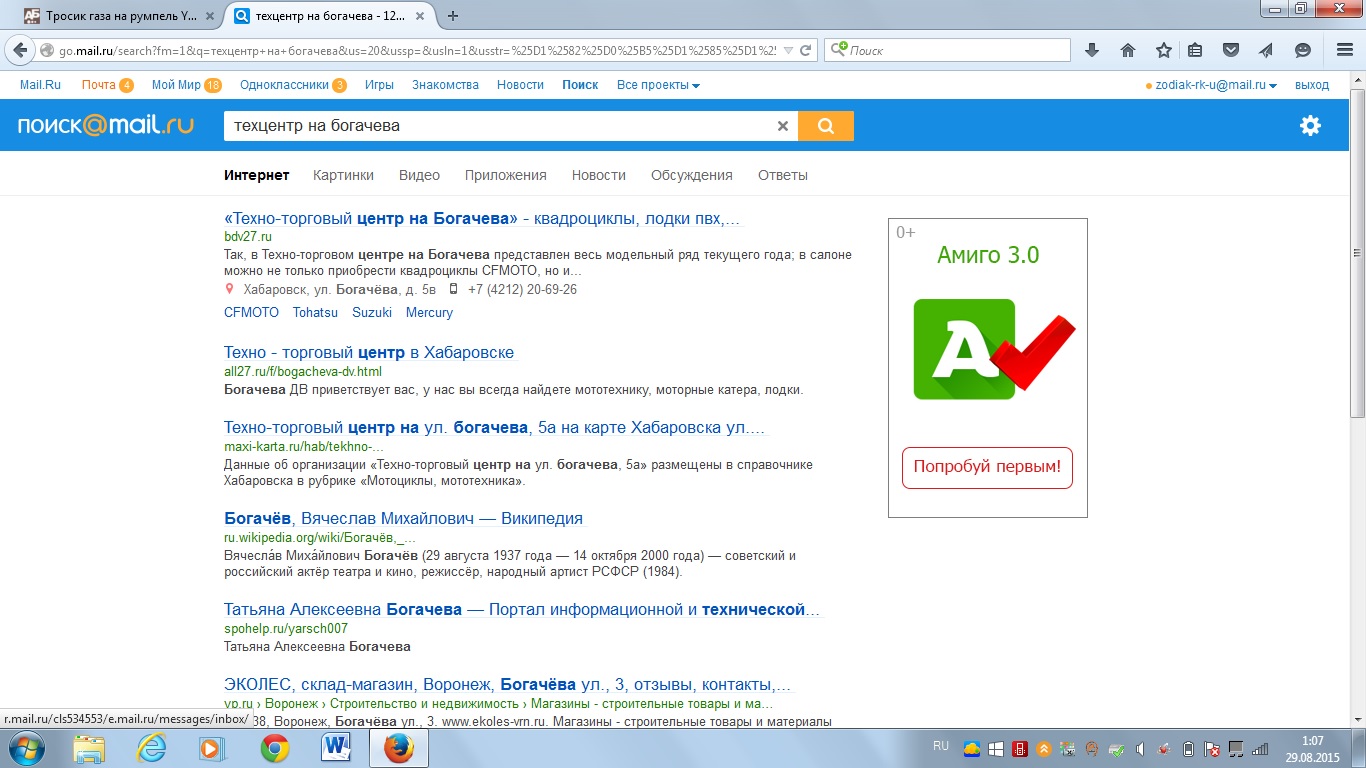This screenshot has height=768, width=1366.
Task: Open the Татьяна Алексеевна Богачева result
Action: (x=521, y=610)
